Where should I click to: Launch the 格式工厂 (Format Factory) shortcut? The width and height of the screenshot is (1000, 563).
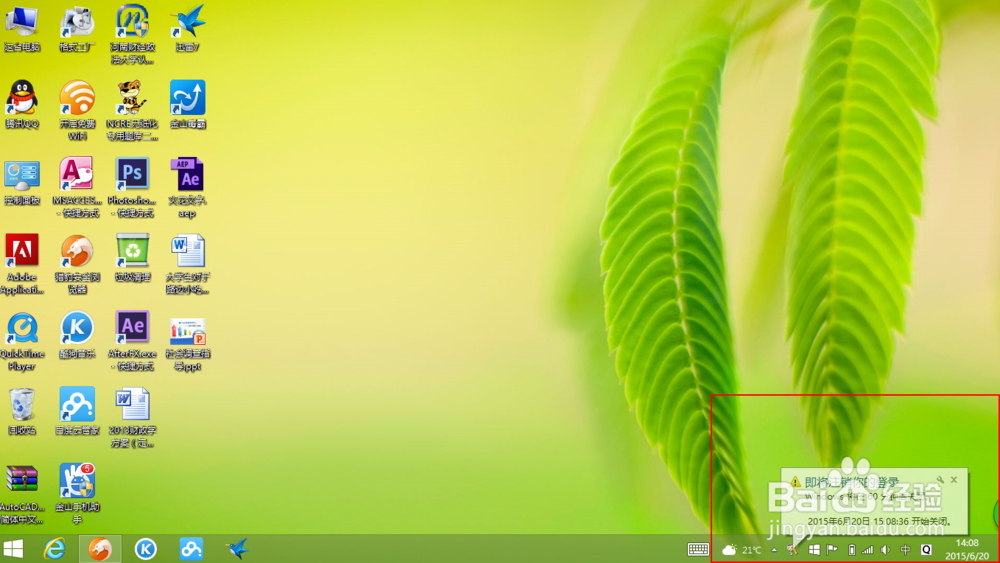click(x=77, y=27)
